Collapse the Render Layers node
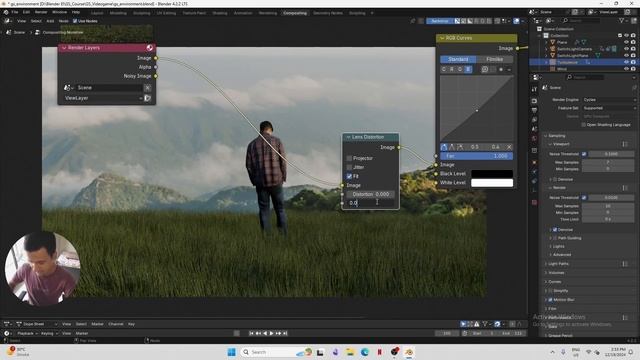The width and height of the screenshot is (640, 360). [64, 48]
